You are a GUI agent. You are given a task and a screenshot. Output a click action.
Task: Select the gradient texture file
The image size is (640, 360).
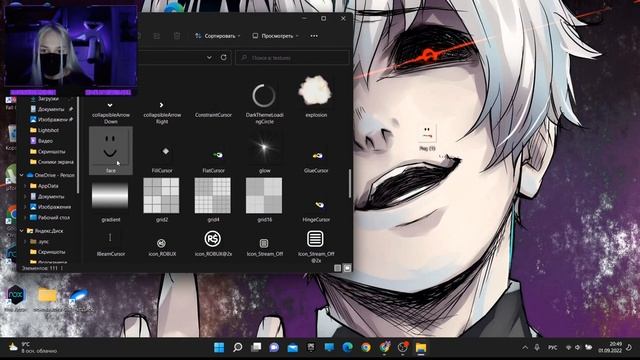pyautogui.click(x=111, y=201)
